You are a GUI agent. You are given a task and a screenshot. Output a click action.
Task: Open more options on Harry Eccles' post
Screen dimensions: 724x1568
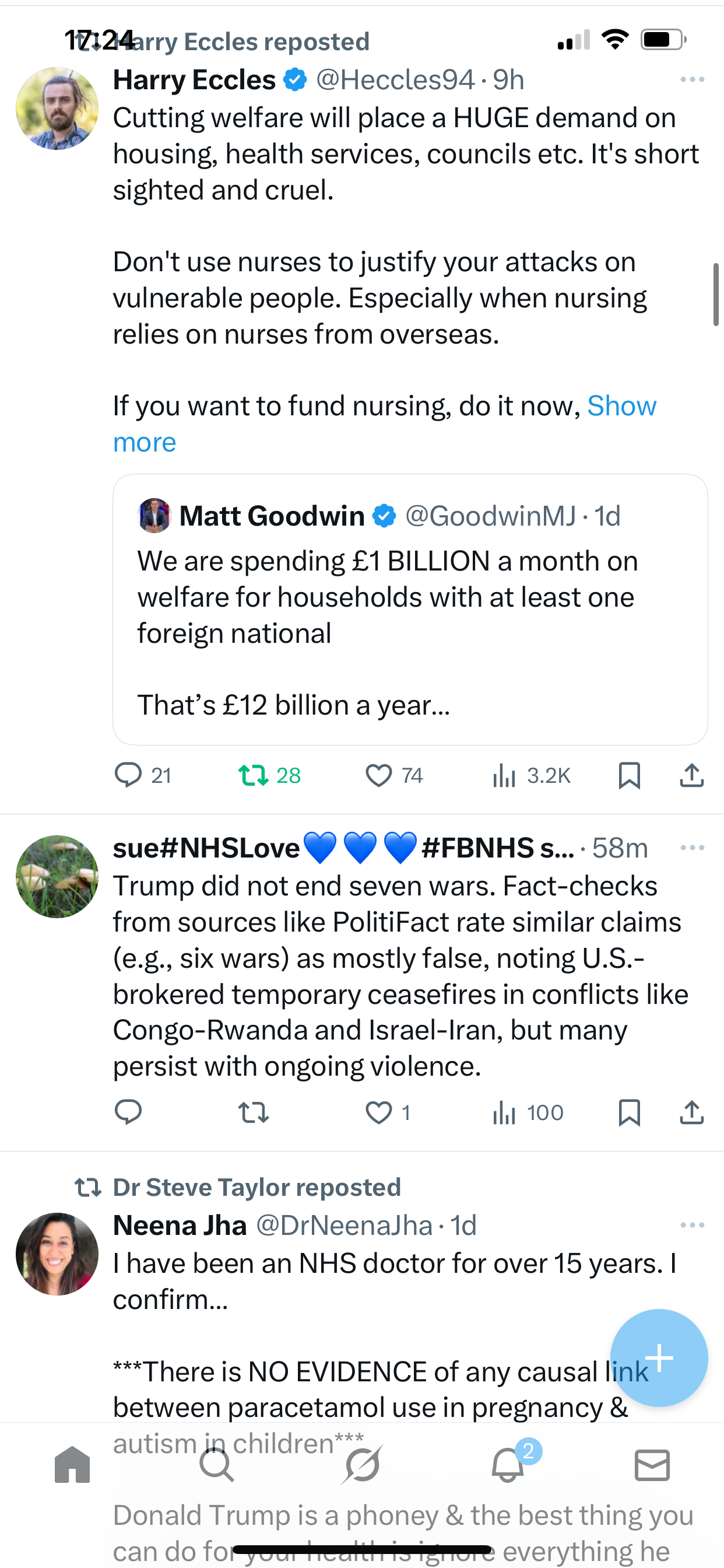pyautogui.click(x=693, y=80)
